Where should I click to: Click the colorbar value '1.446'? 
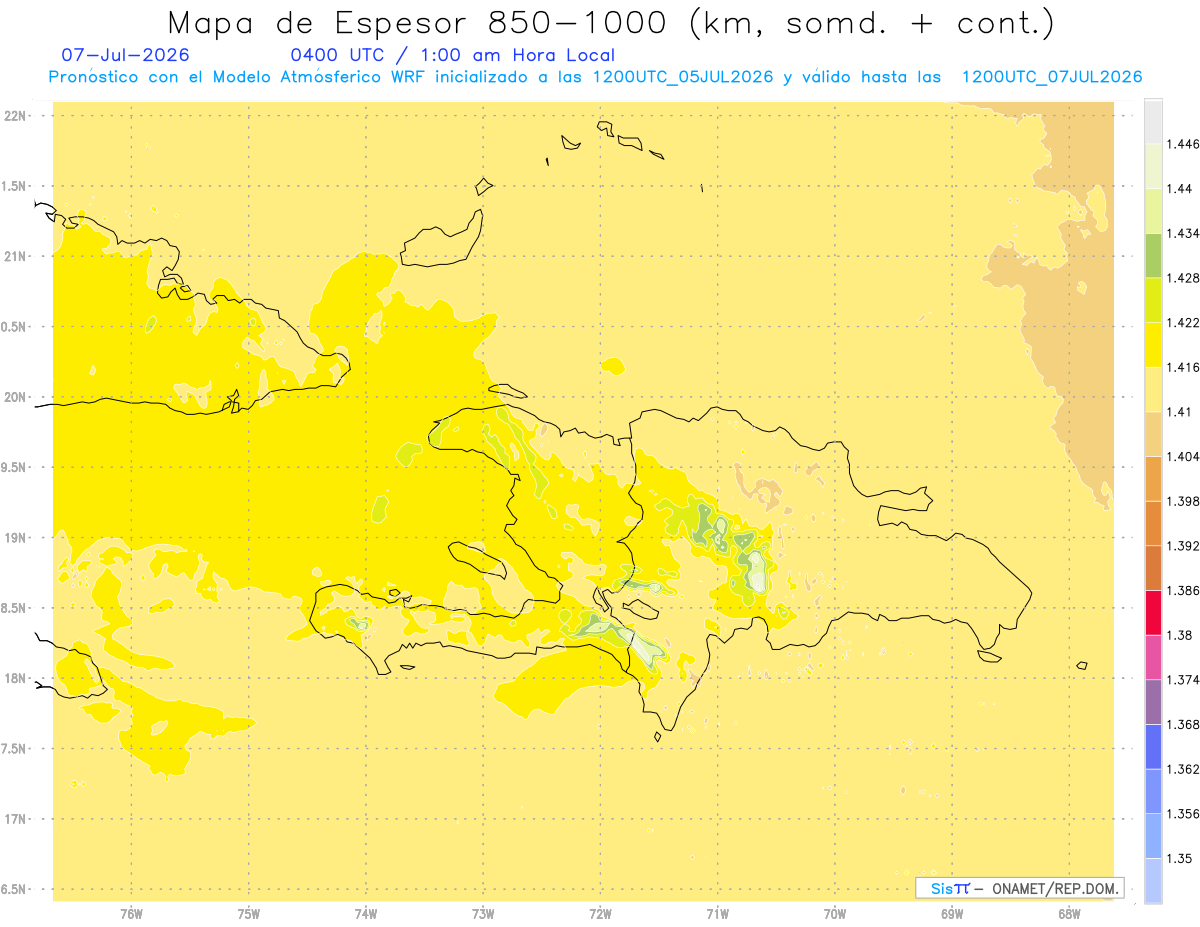pyautogui.click(x=1185, y=144)
